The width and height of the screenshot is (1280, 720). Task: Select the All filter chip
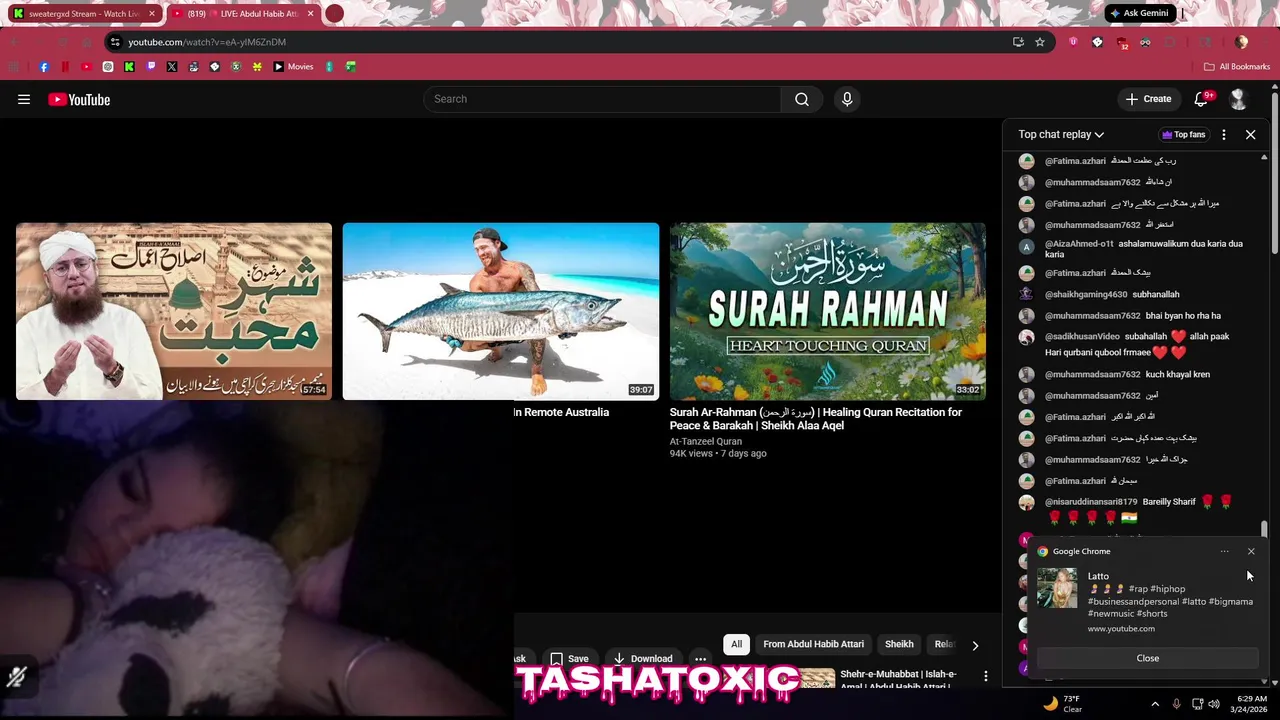[737, 644]
